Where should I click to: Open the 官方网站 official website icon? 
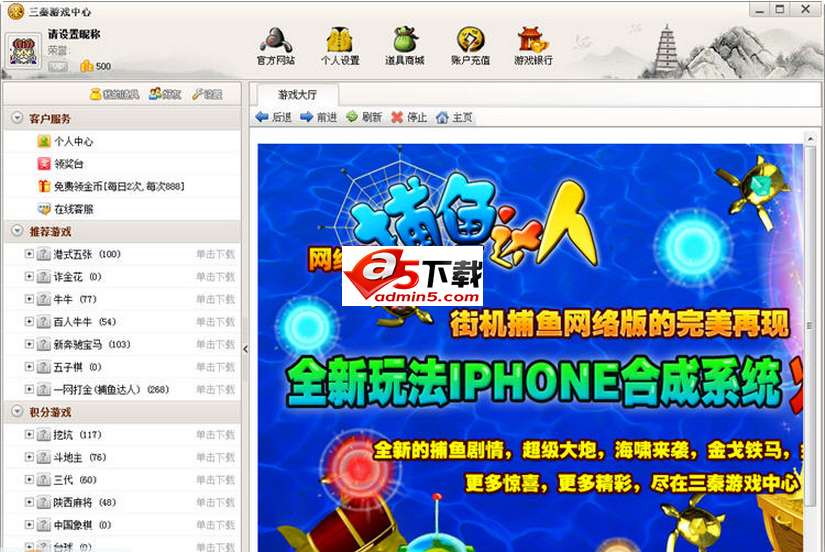click(x=276, y=46)
